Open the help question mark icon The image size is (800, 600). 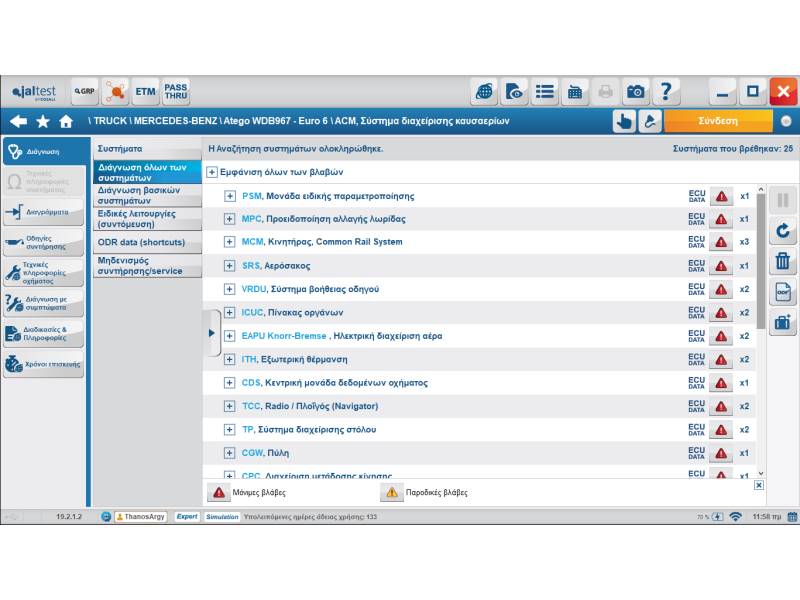666,92
